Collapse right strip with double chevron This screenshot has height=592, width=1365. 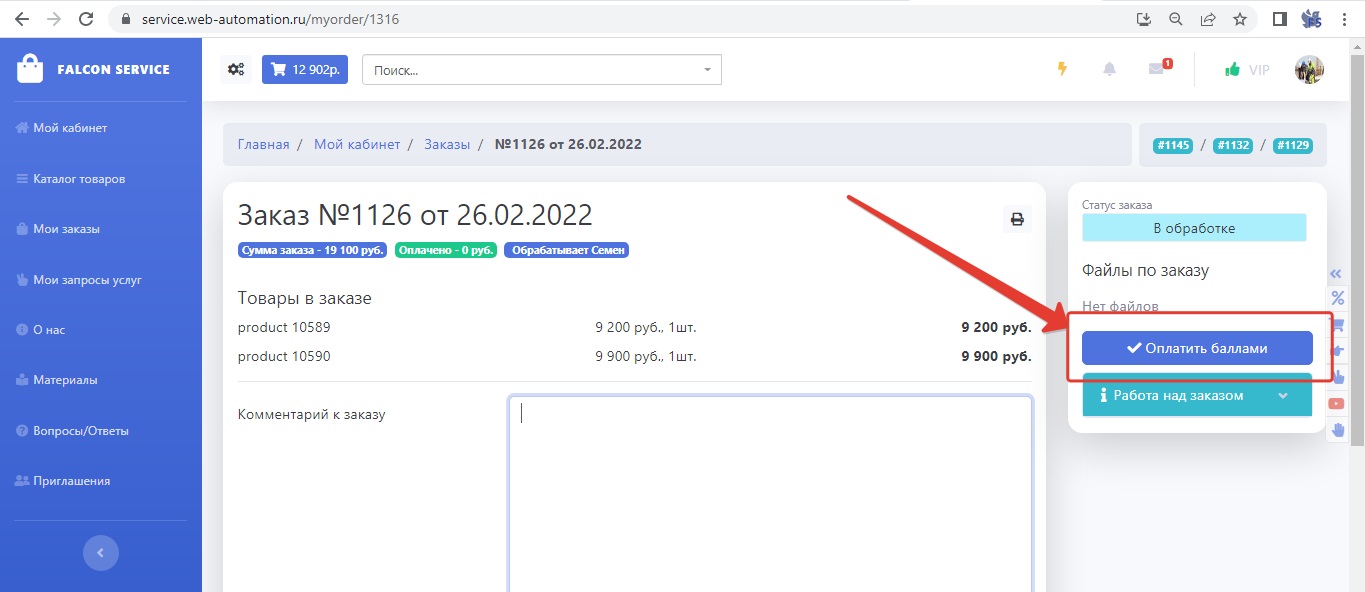coord(1336,274)
